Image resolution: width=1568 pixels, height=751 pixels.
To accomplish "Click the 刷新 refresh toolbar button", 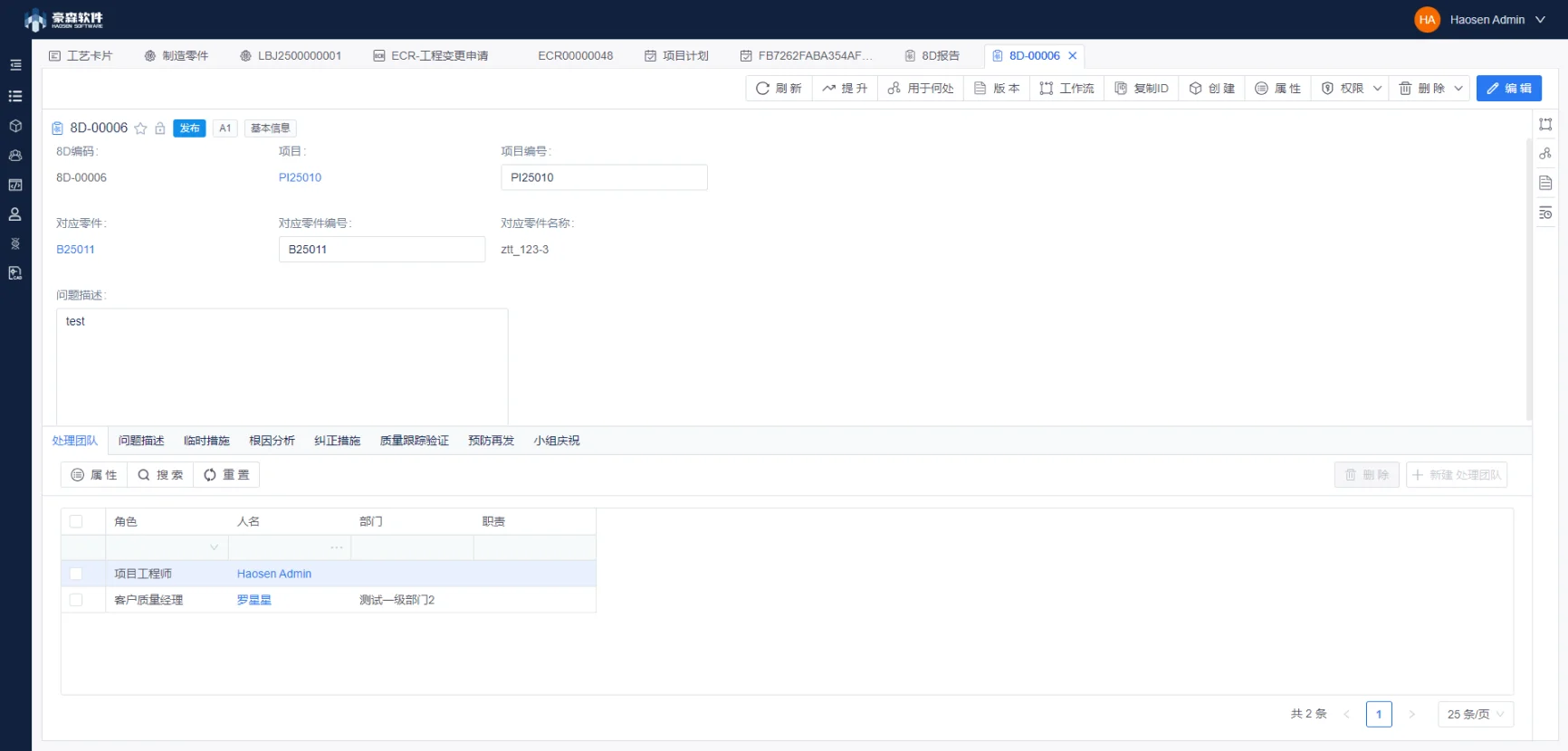I will click(x=779, y=89).
